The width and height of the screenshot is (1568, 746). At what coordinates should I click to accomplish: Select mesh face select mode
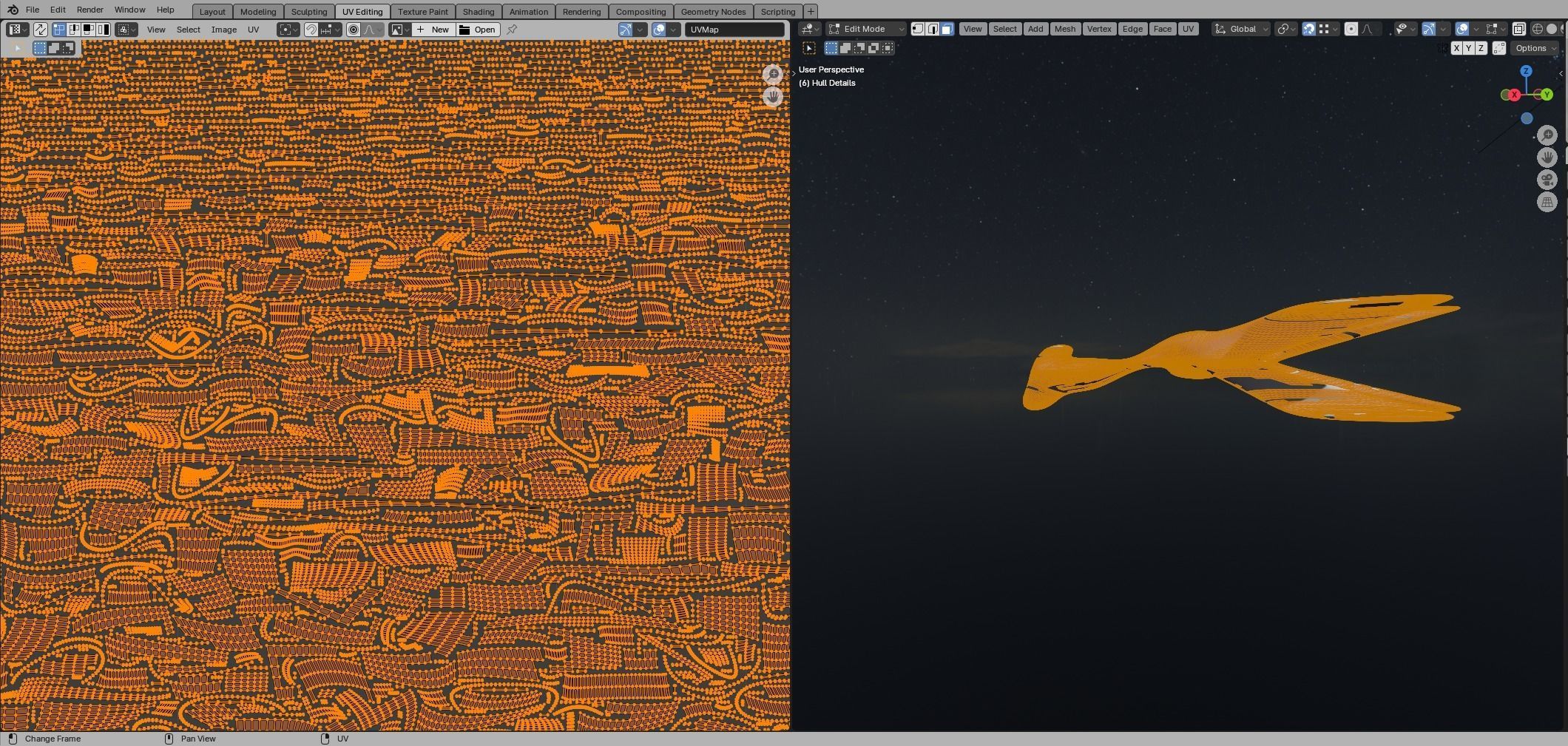coord(947,29)
